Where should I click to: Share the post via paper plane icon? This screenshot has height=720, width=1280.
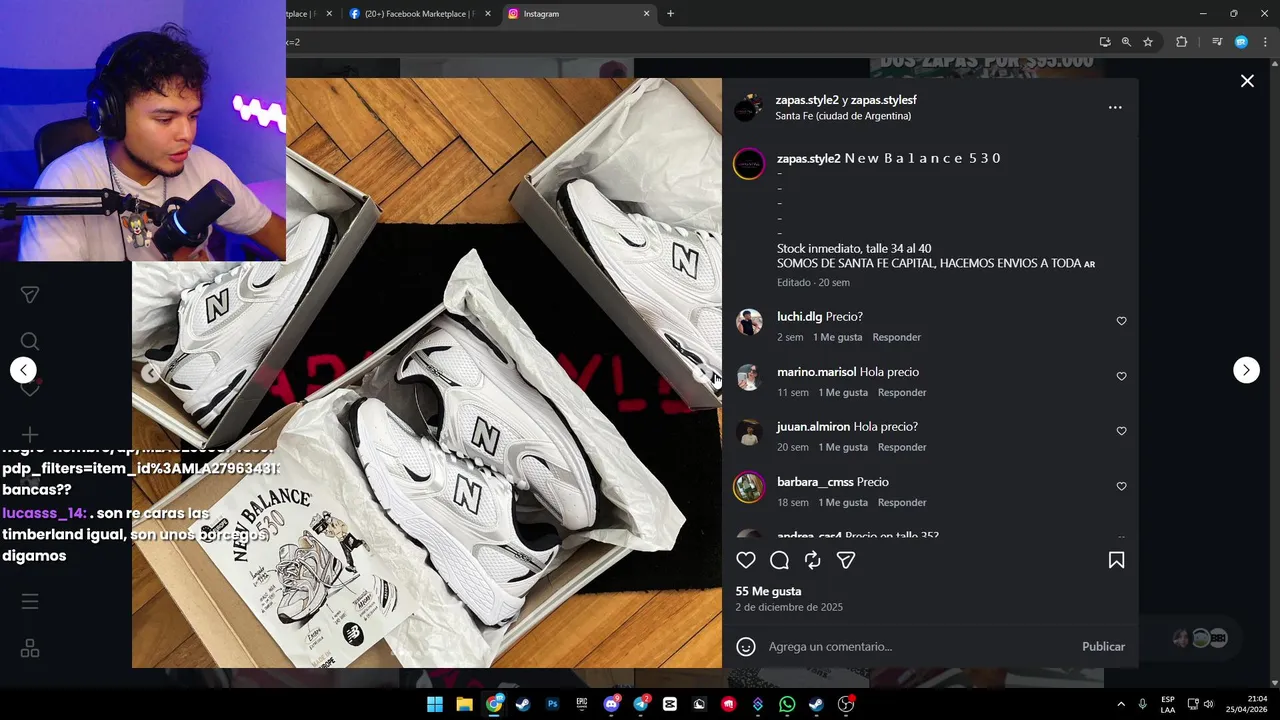(846, 560)
